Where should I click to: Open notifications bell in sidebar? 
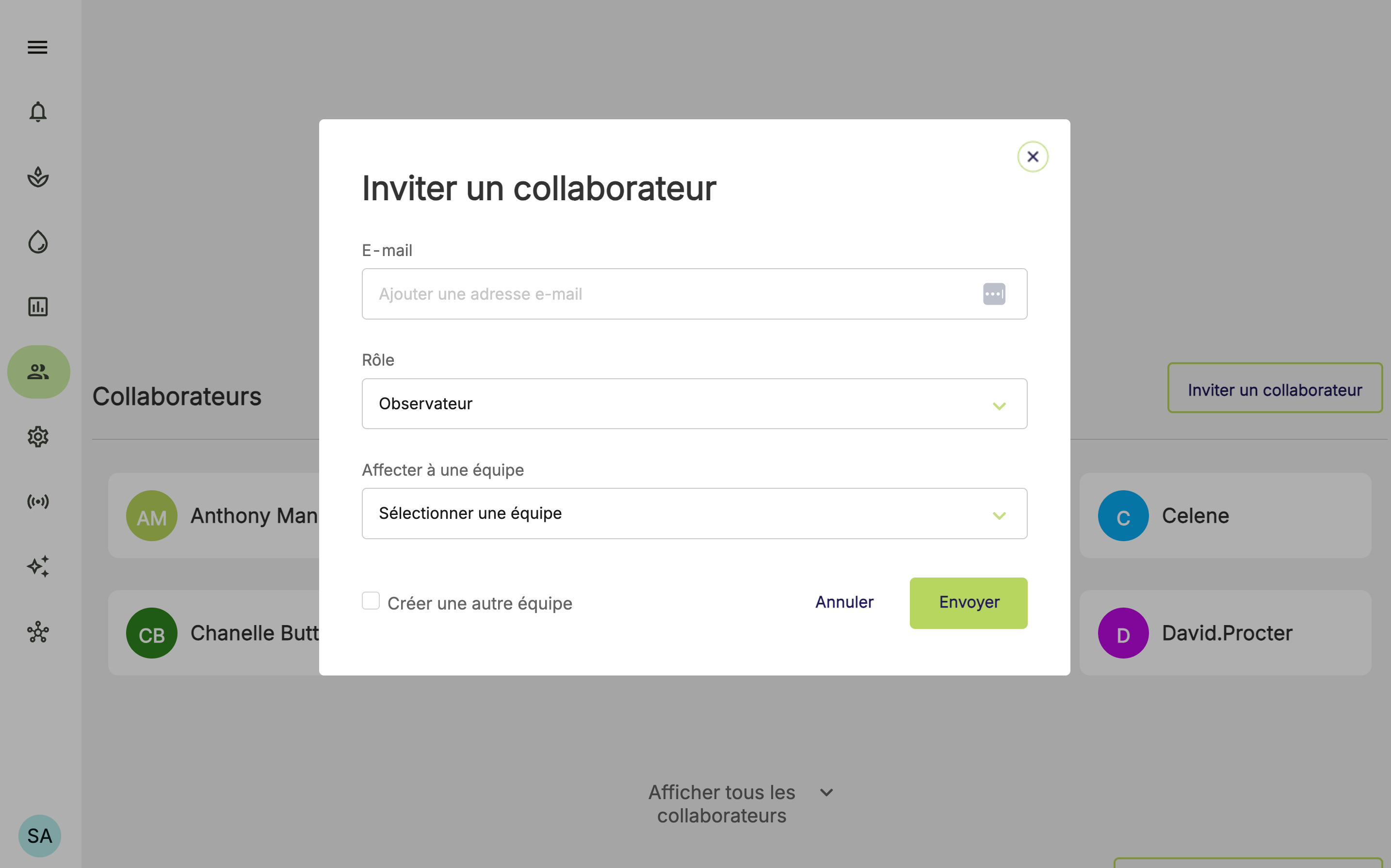pyautogui.click(x=38, y=112)
